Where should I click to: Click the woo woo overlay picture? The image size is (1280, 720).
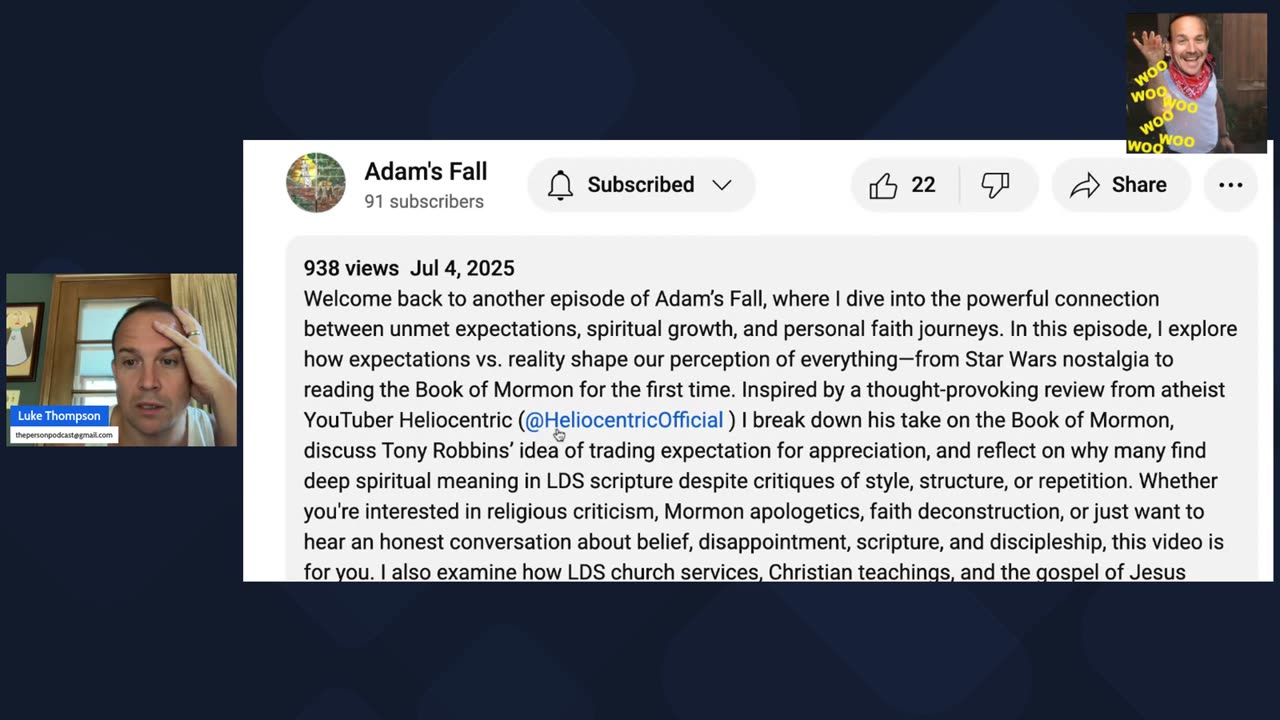[x=1196, y=83]
